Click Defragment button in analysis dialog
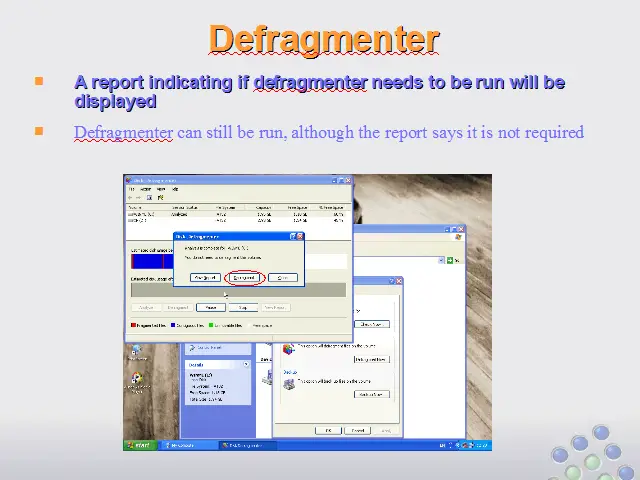 point(245,277)
